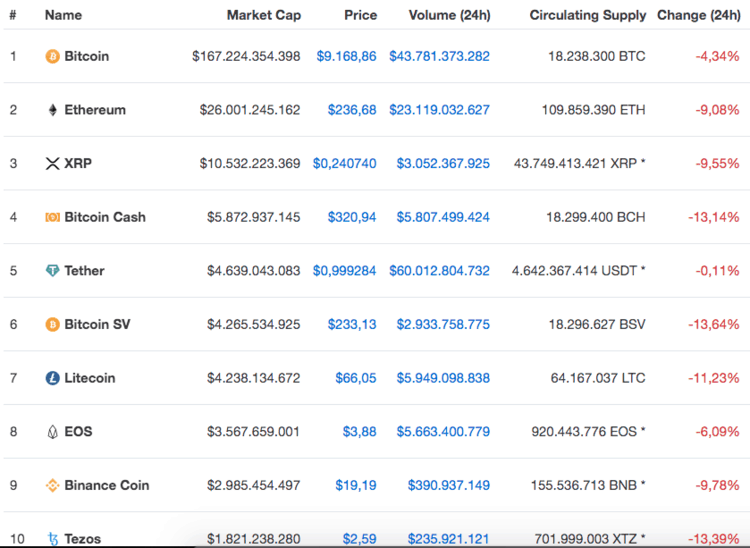The width and height of the screenshot is (750, 548).
Task: Click XRP price $0,240740
Action: 344,164
